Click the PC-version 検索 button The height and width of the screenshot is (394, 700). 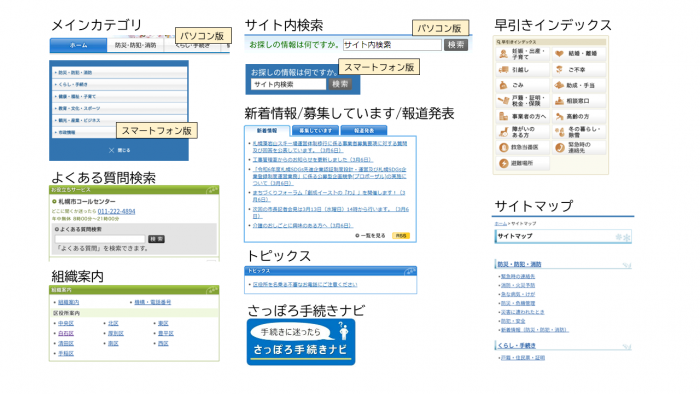pyautogui.click(x=455, y=45)
